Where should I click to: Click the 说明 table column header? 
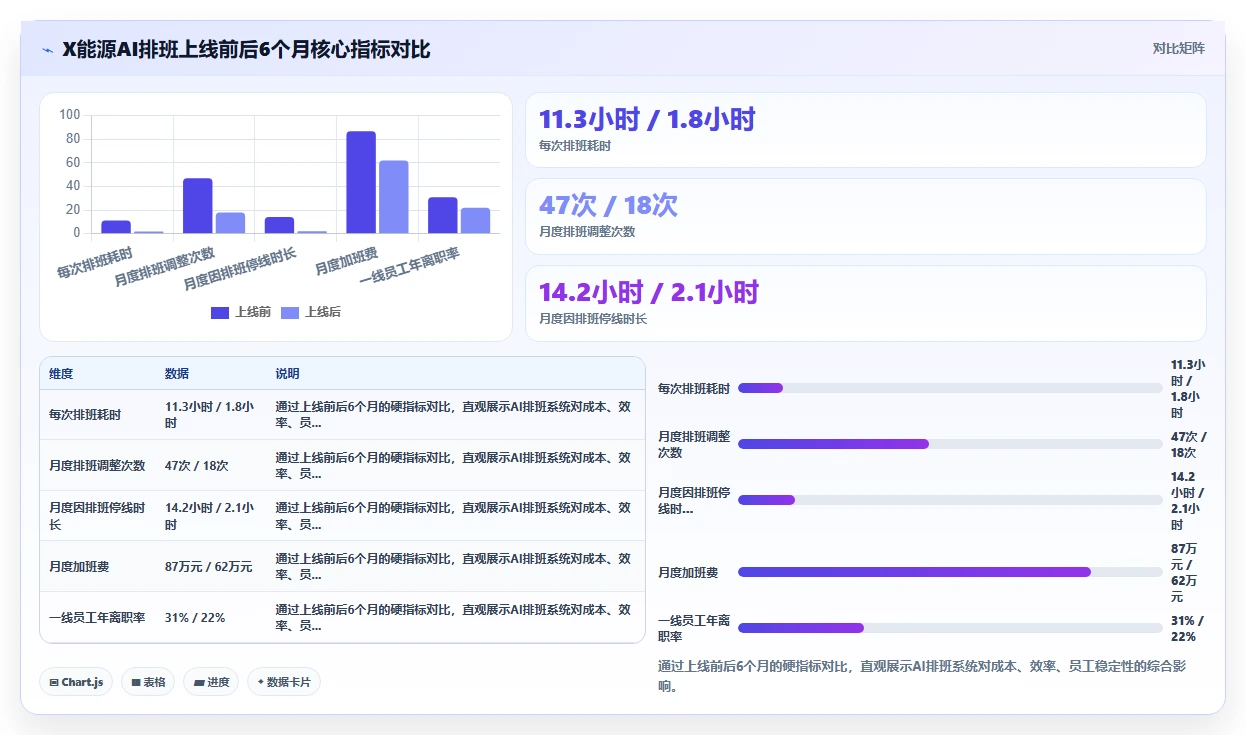click(287, 374)
